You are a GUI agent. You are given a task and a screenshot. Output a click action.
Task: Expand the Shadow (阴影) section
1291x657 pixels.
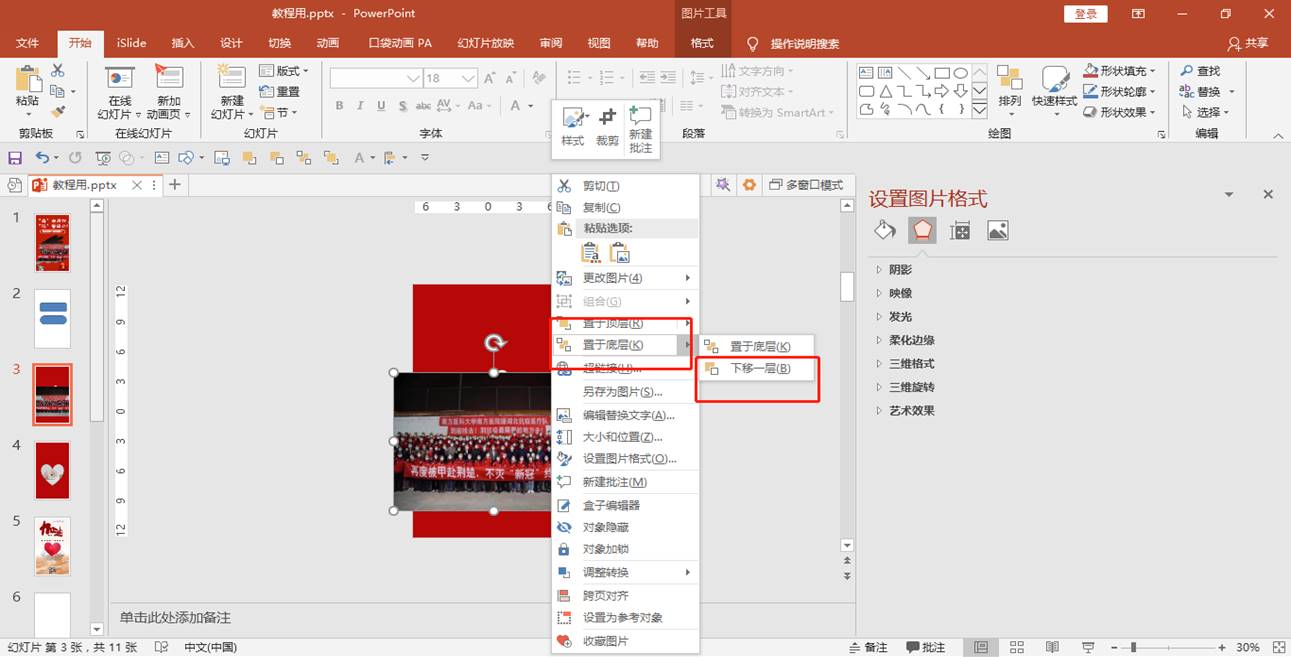pyautogui.click(x=900, y=270)
